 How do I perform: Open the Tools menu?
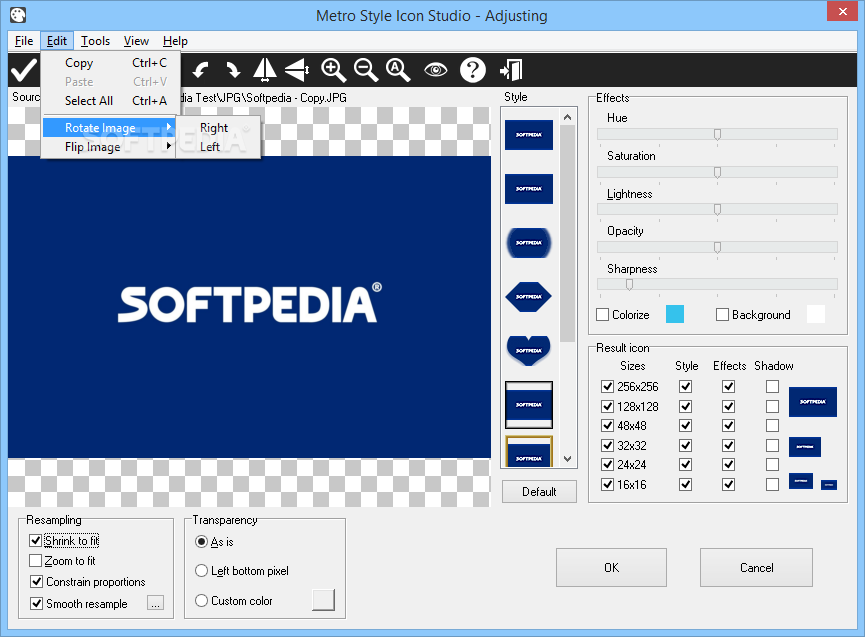point(95,41)
